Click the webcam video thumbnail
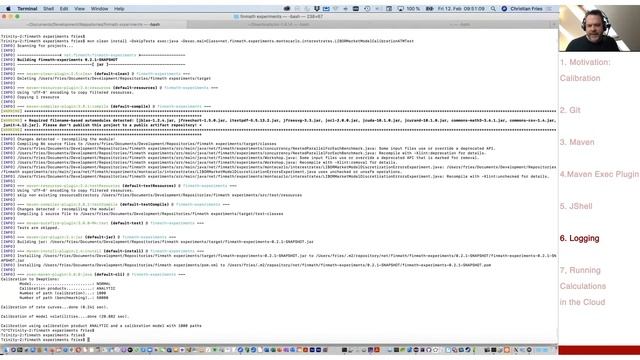The image size is (640, 360). pos(599,28)
